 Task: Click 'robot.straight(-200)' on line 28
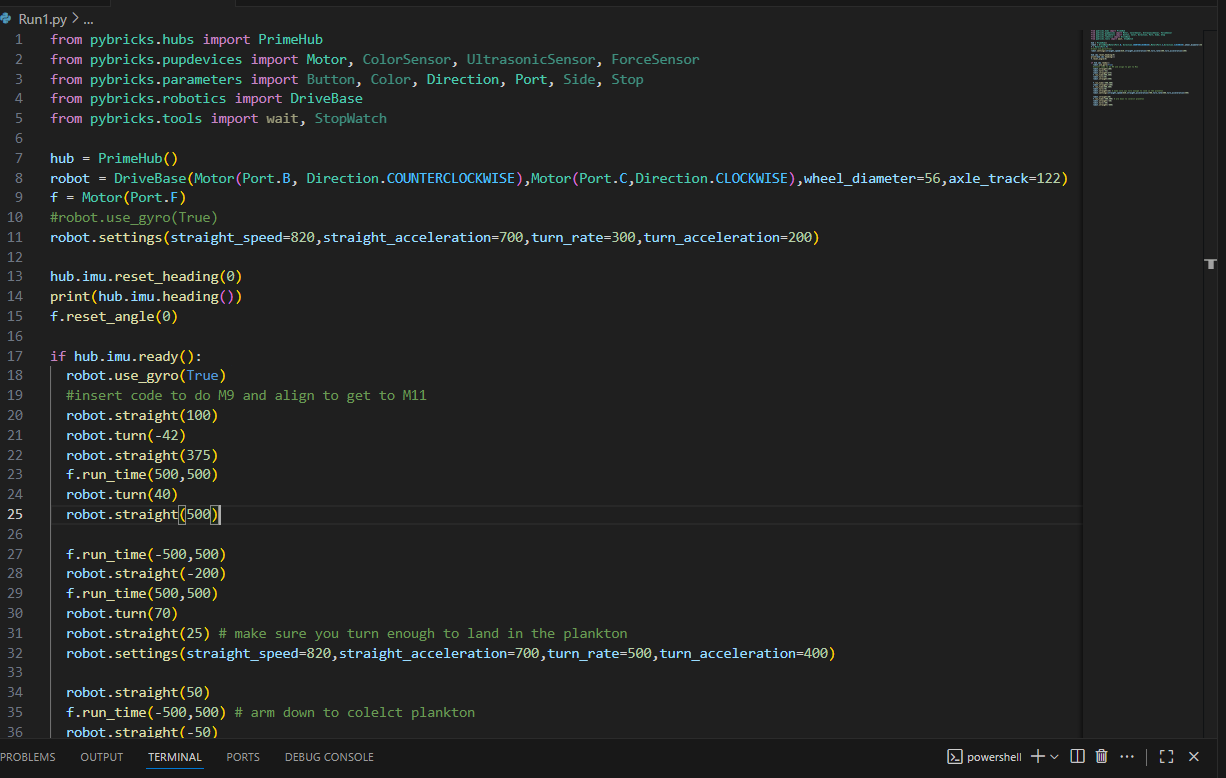146,573
